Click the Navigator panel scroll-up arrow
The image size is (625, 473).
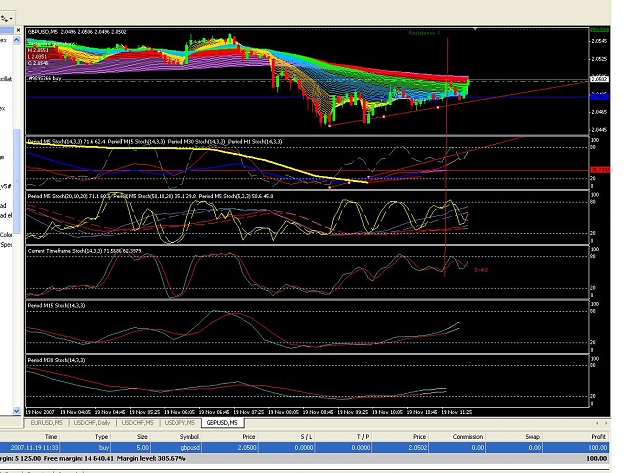coord(17,40)
